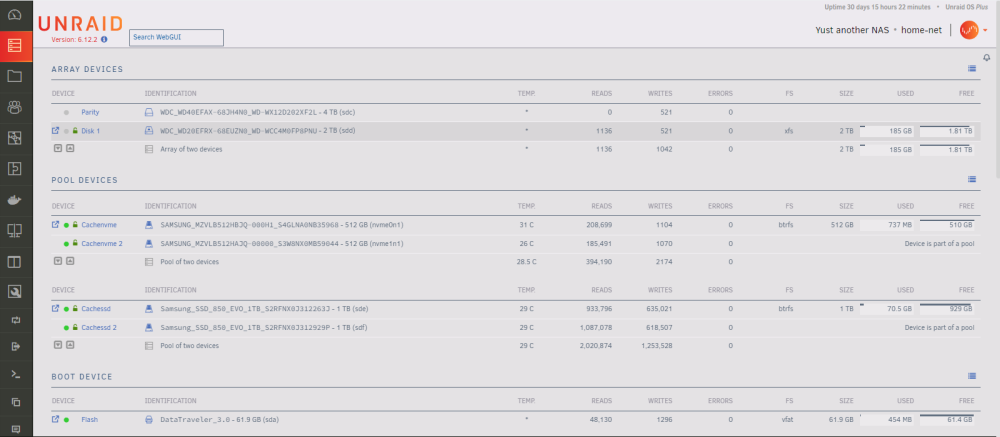
Task: Click the version info icon beside 6.12.2
Action: 104,39
